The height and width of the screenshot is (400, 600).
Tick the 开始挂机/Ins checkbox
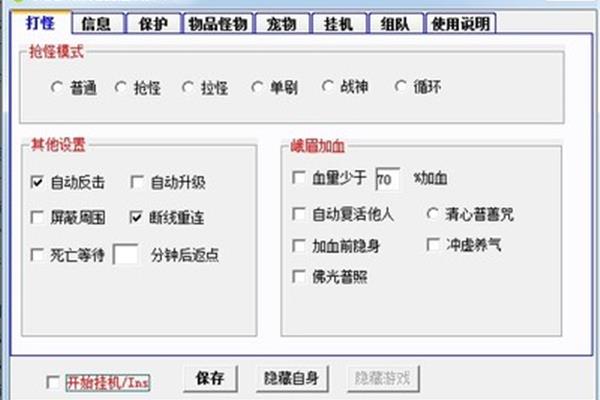coord(52,382)
